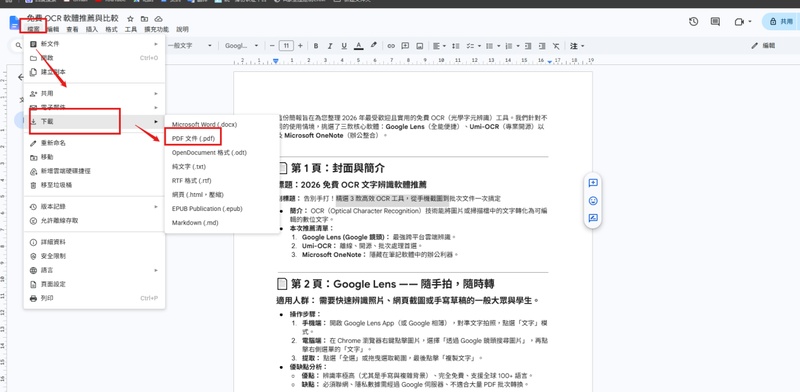
Task: Download as Microsoft Word (.docx)
Action: [x=222, y=125]
